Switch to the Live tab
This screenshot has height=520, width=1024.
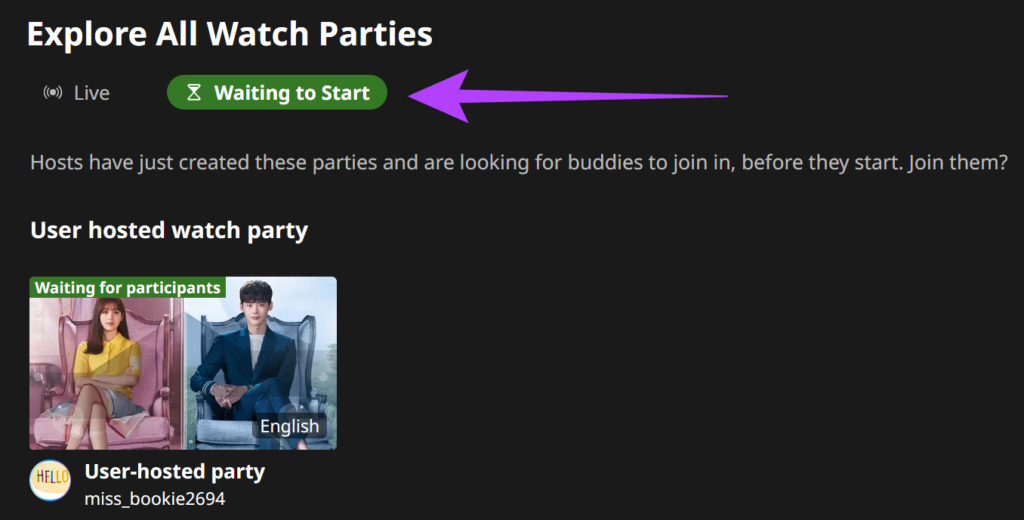pos(77,93)
